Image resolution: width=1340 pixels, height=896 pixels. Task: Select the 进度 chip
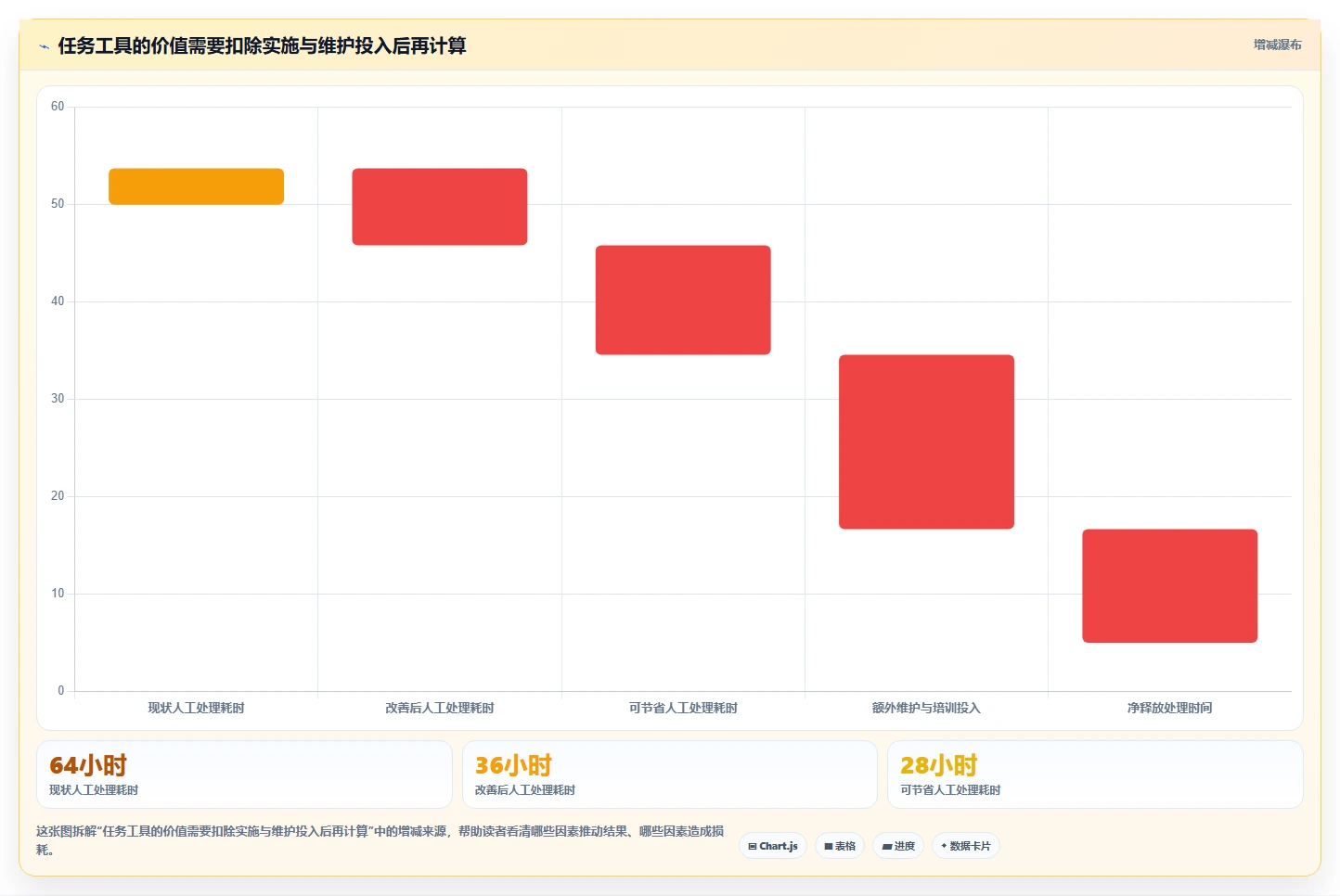coord(898,846)
